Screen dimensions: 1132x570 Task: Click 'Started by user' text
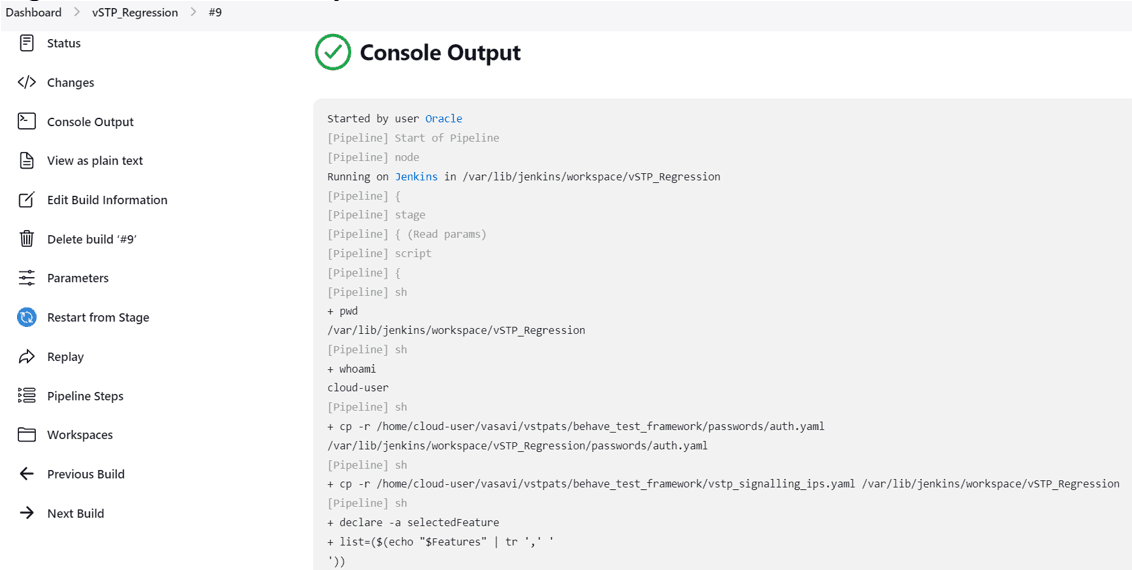coord(373,118)
